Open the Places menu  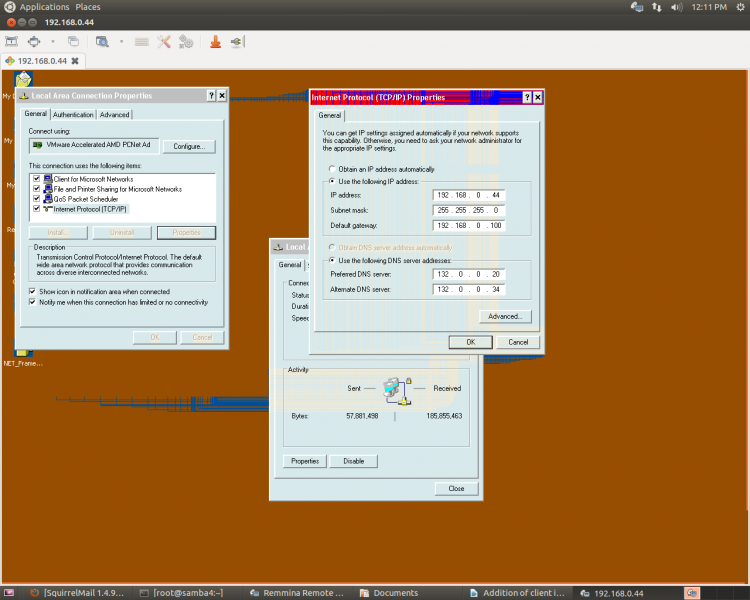pos(88,7)
